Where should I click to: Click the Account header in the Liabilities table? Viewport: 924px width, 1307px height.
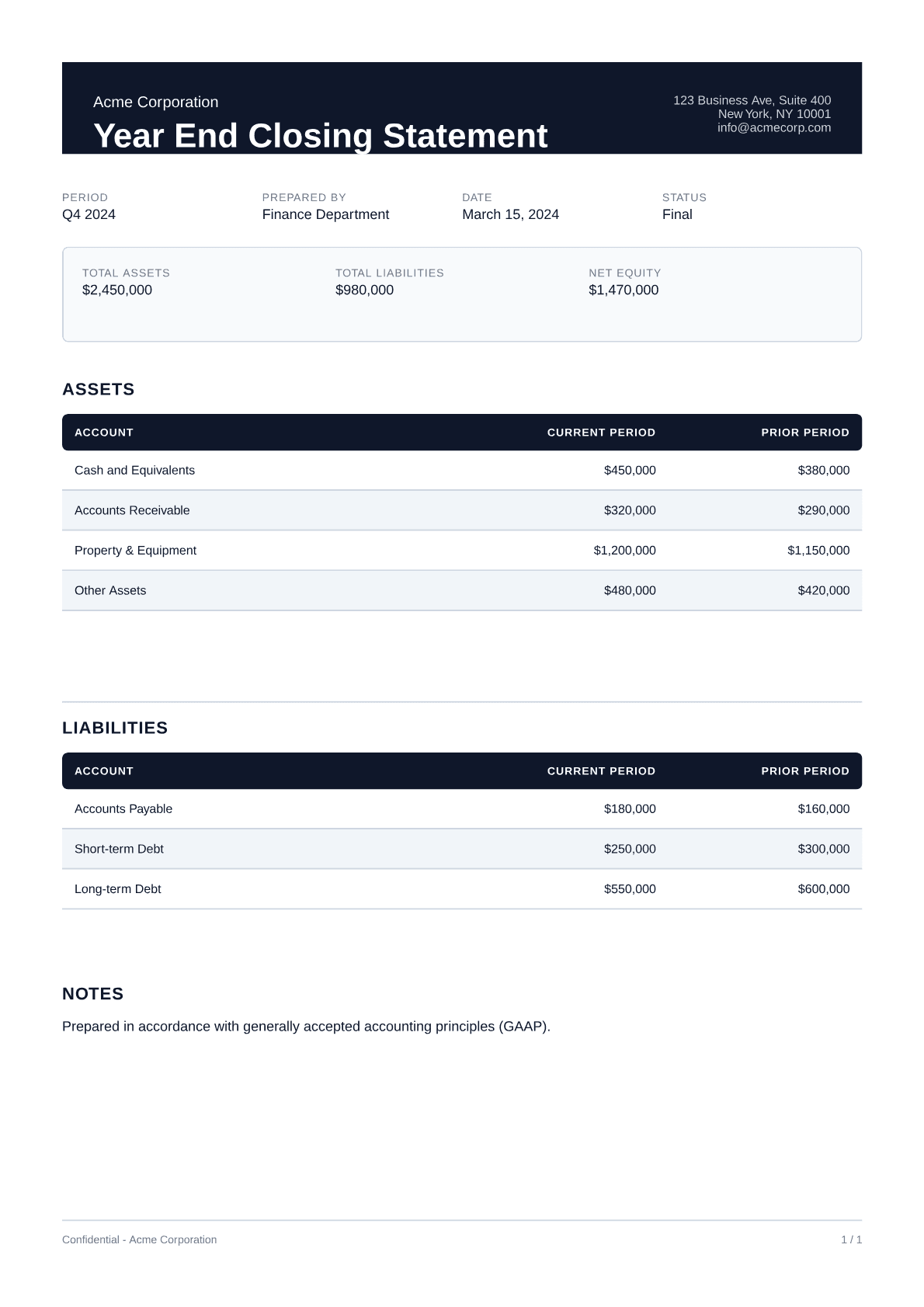(104, 771)
